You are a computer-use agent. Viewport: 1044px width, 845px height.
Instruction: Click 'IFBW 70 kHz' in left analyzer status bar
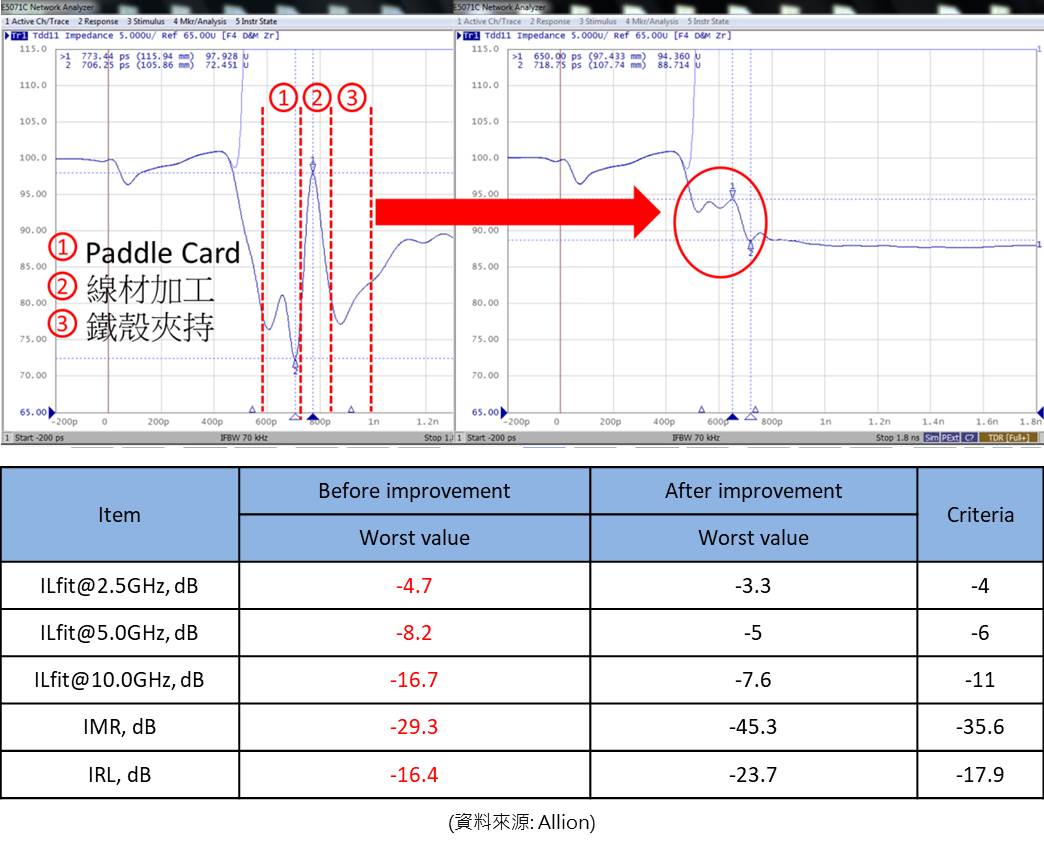244,437
